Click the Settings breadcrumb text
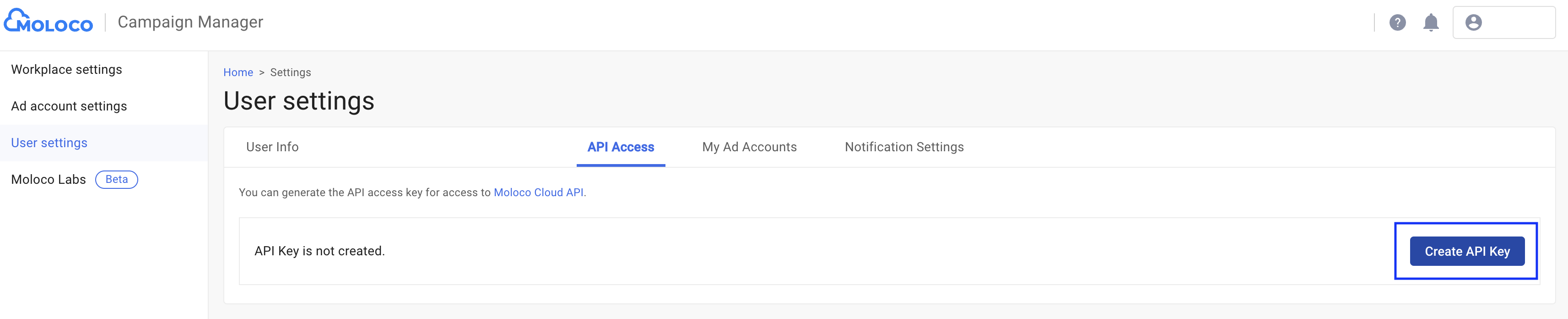 (x=290, y=72)
